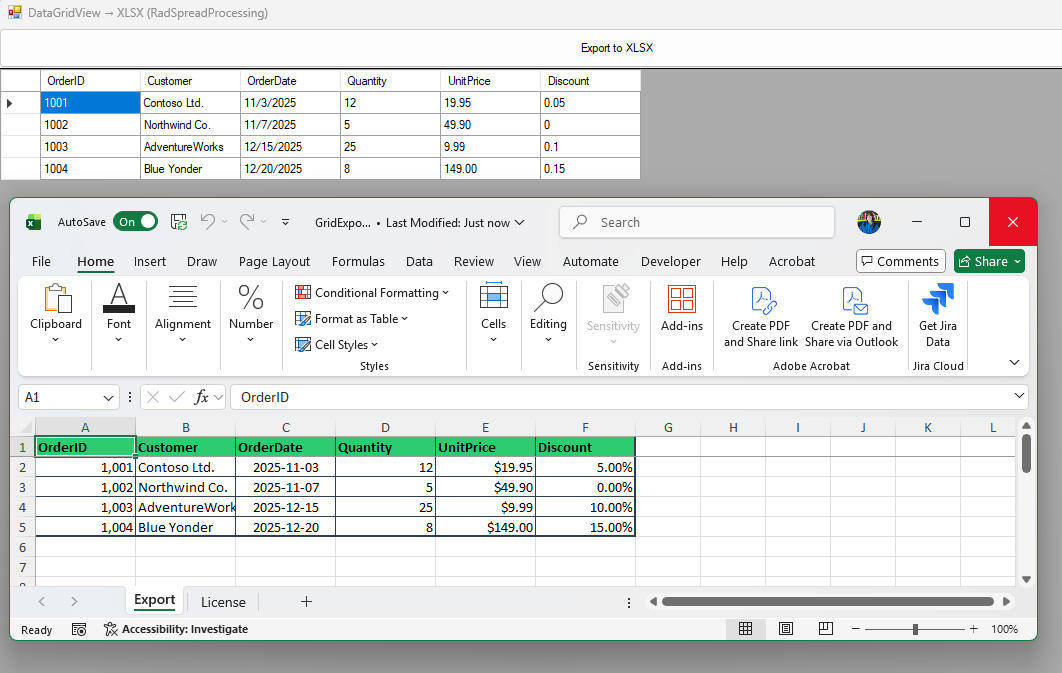Open the Data ribbon tab
Image resolution: width=1062 pixels, height=673 pixels.
(x=419, y=261)
